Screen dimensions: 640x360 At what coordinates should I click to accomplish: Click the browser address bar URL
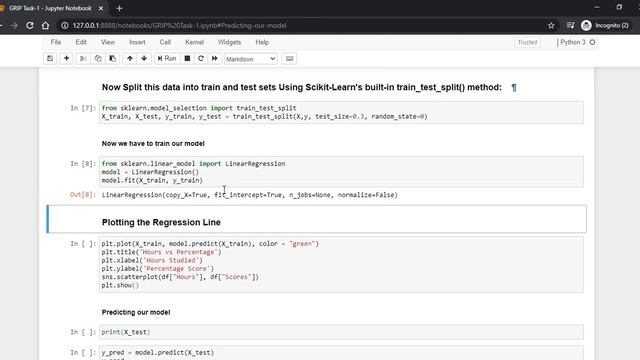click(x=180, y=25)
